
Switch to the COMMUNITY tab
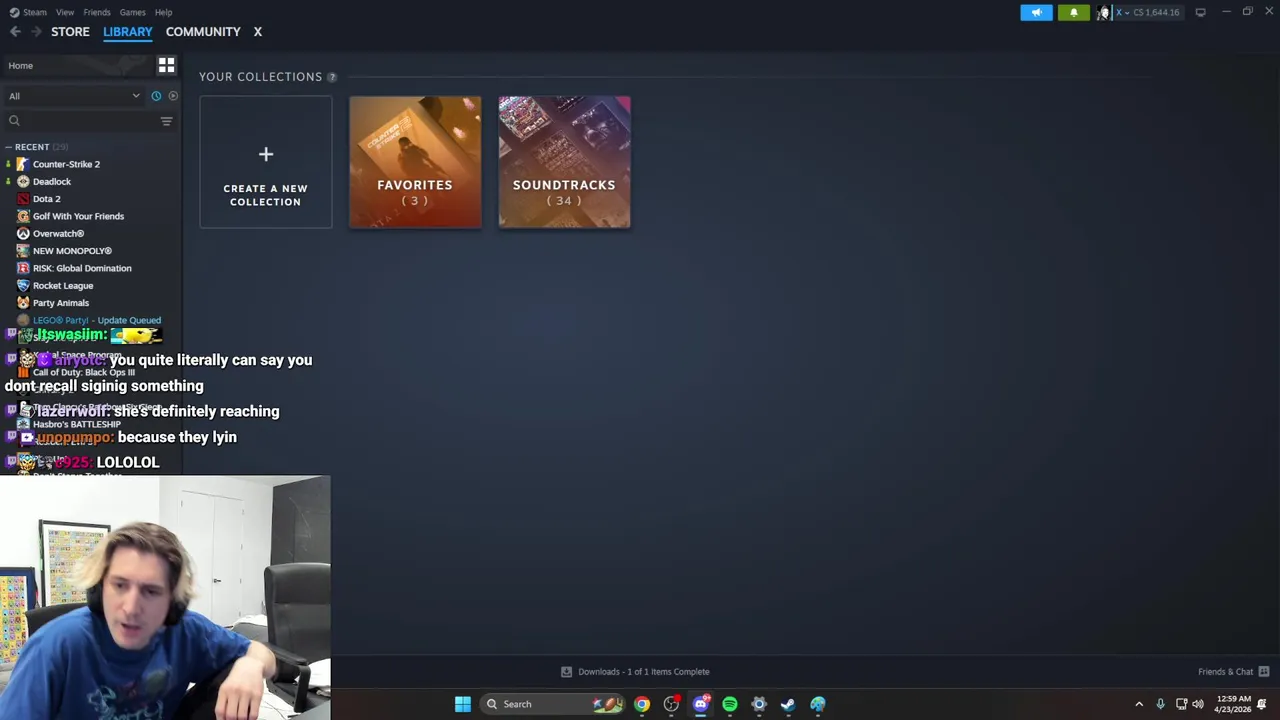[x=203, y=32]
